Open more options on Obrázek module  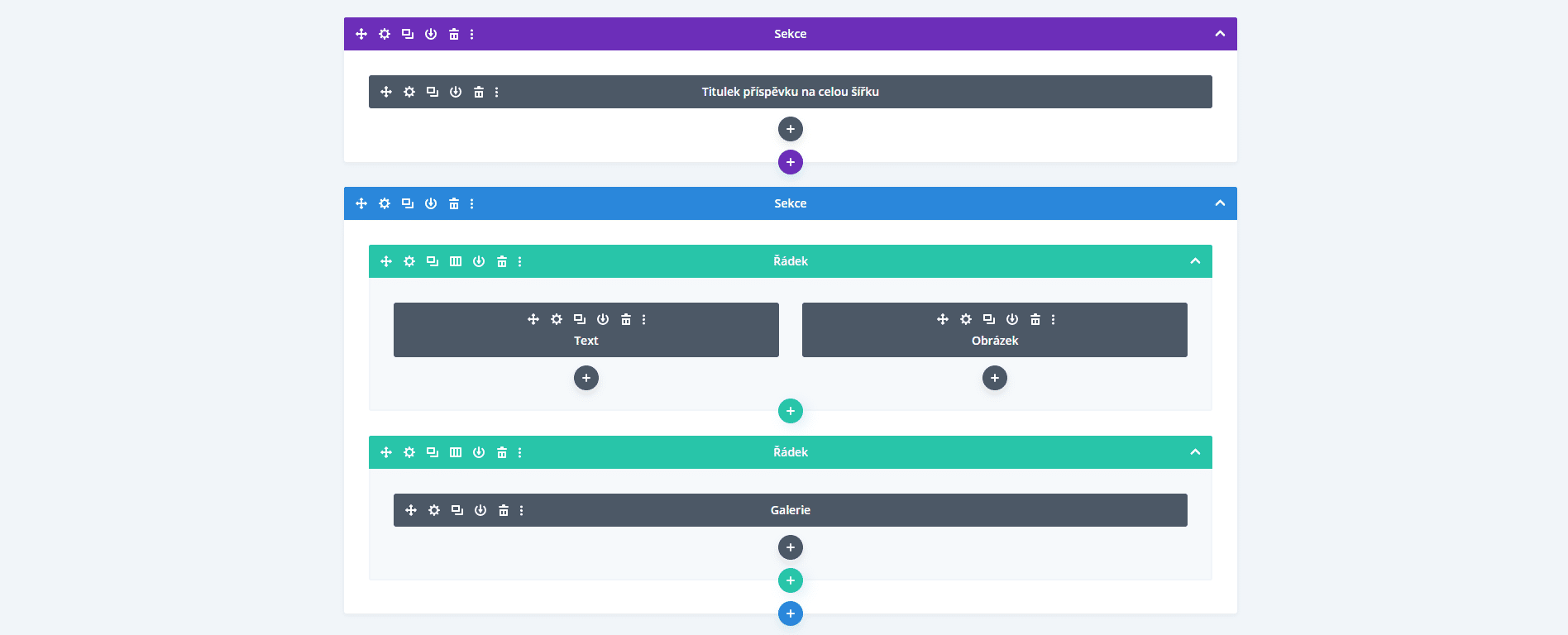[x=1054, y=319]
